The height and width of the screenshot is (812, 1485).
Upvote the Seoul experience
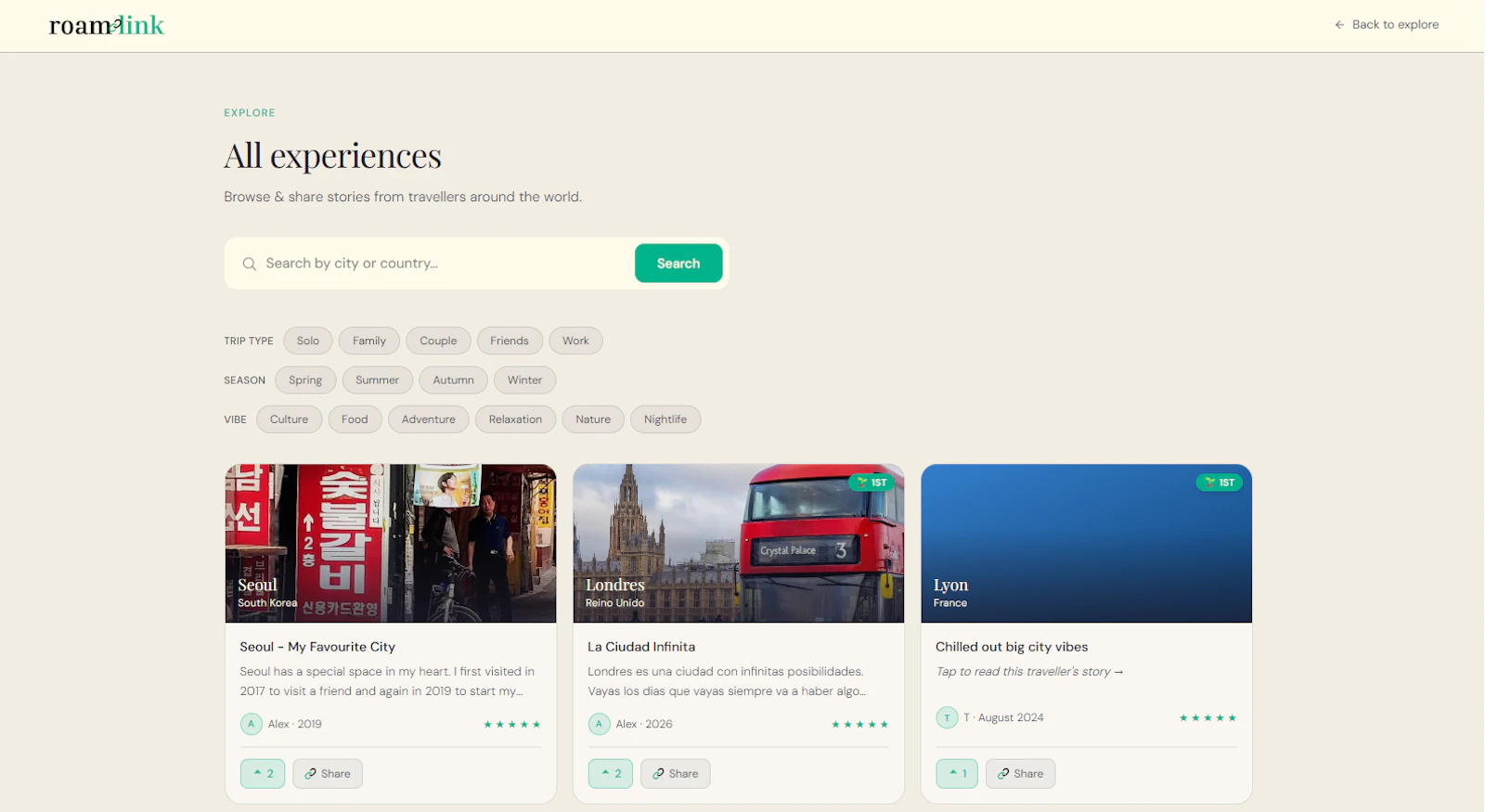point(263,773)
